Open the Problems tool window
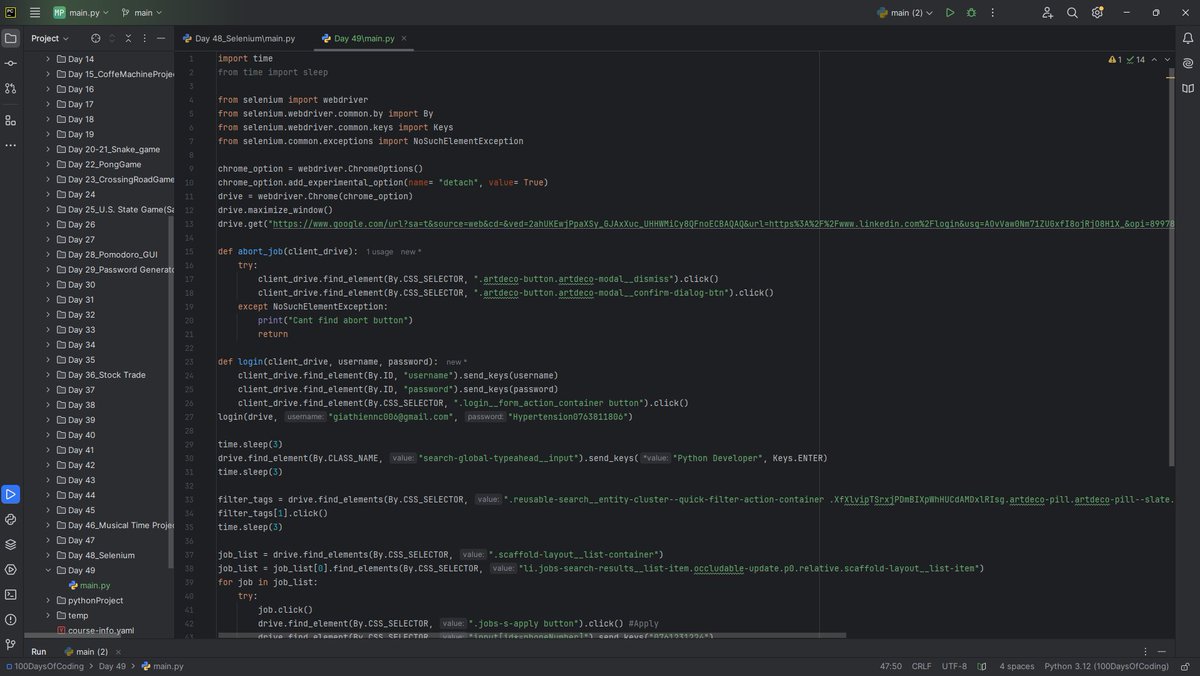This screenshot has width=1200, height=676. [x=11, y=619]
